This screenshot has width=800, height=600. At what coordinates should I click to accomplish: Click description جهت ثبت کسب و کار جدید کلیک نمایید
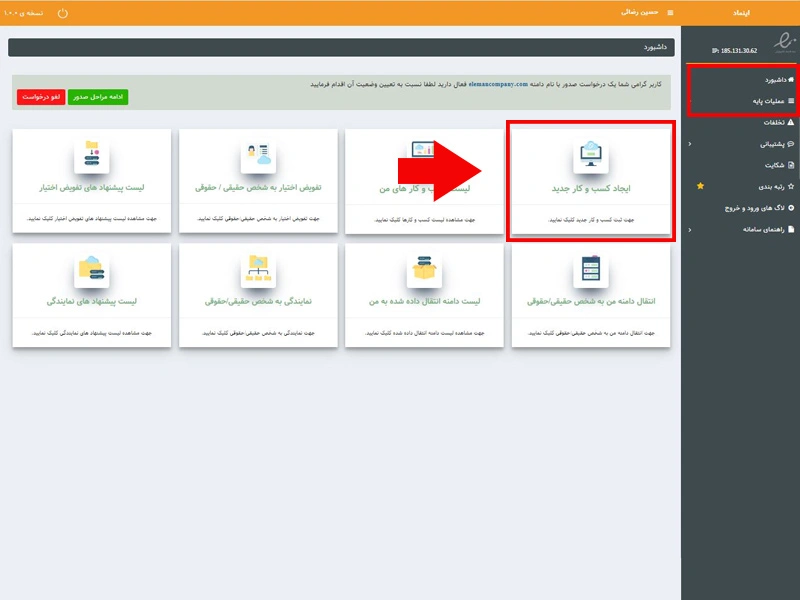tap(591, 220)
